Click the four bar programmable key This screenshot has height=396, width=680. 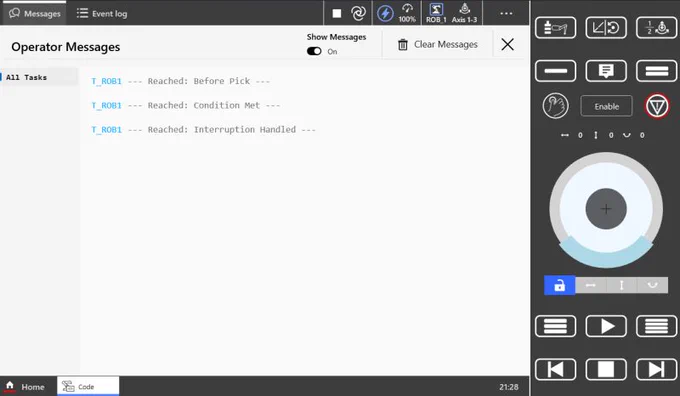(x=656, y=326)
